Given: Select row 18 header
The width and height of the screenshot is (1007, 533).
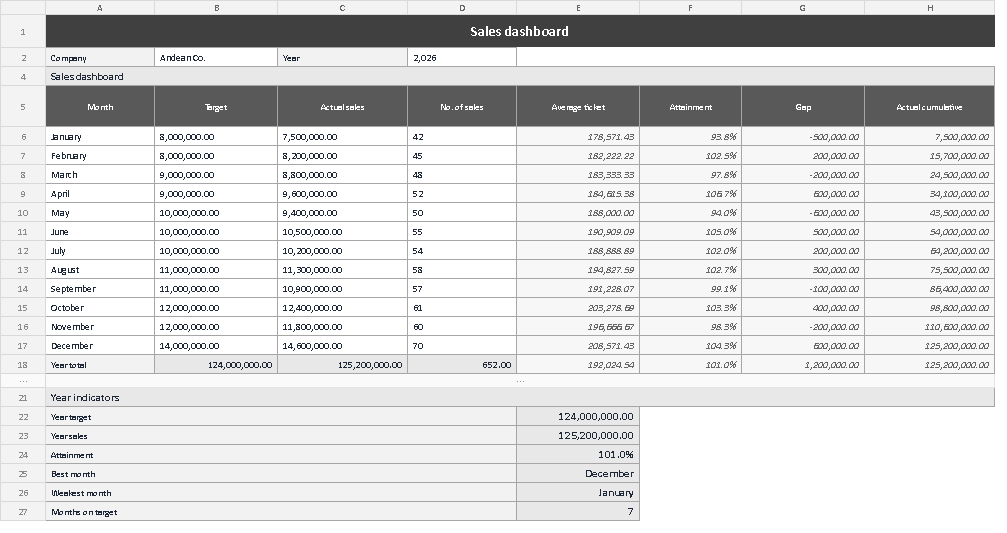Looking at the screenshot, I should pyautogui.click(x=23, y=365).
